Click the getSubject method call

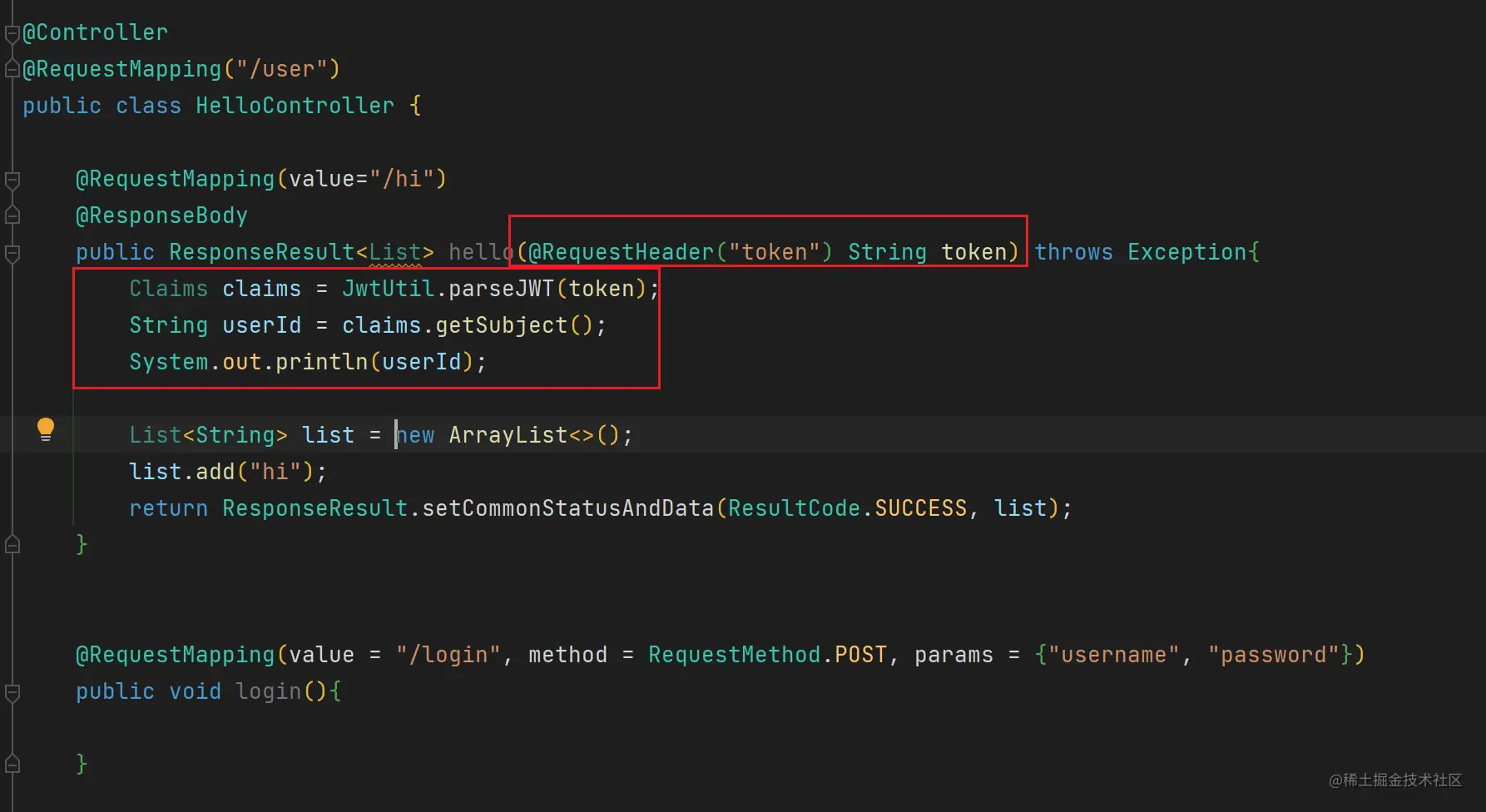coord(501,325)
